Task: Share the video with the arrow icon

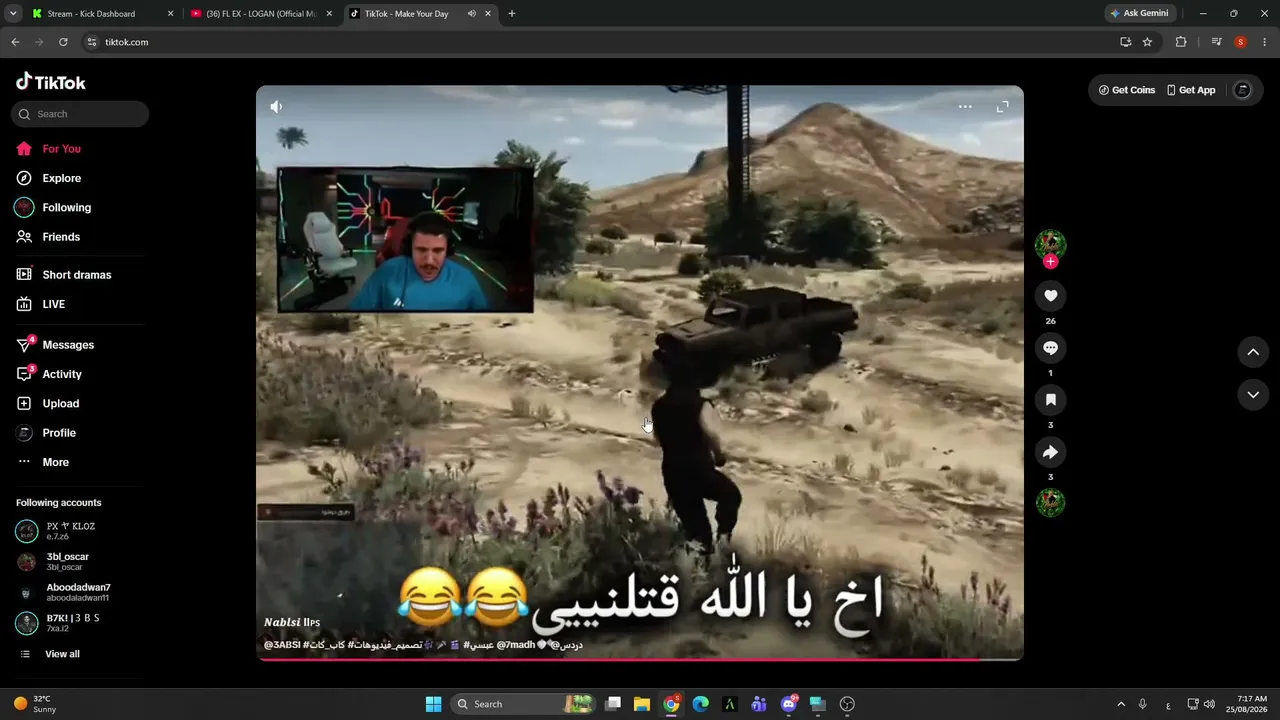Action: tap(1050, 452)
